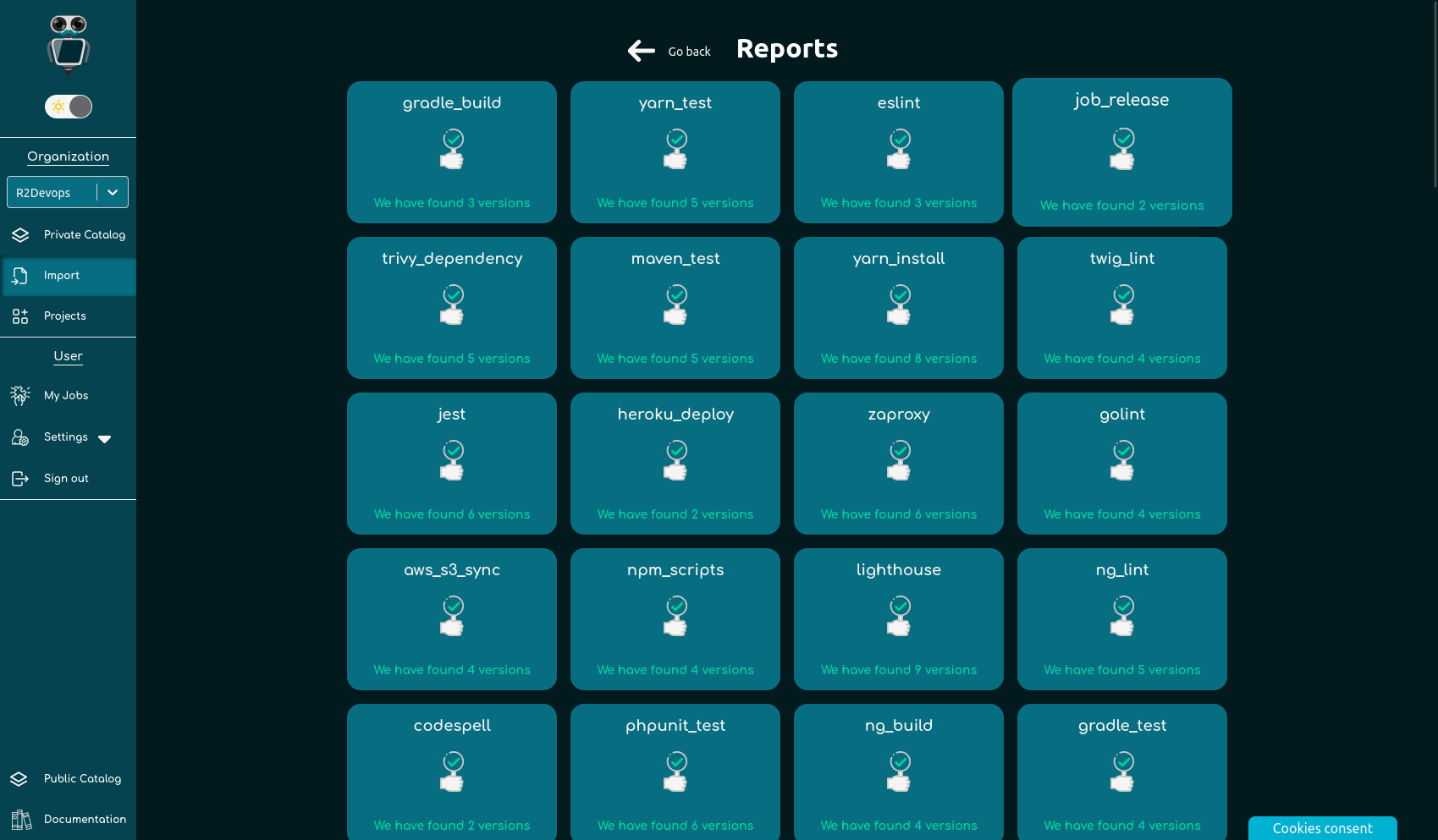Open the Documentation books icon

[x=21, y=820]
